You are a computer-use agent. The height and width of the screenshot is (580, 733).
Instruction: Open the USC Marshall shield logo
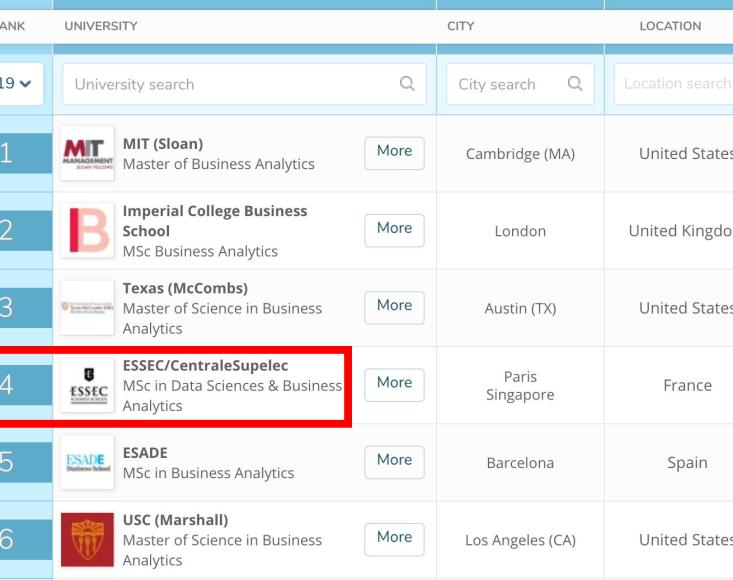[x=87, y=539]
